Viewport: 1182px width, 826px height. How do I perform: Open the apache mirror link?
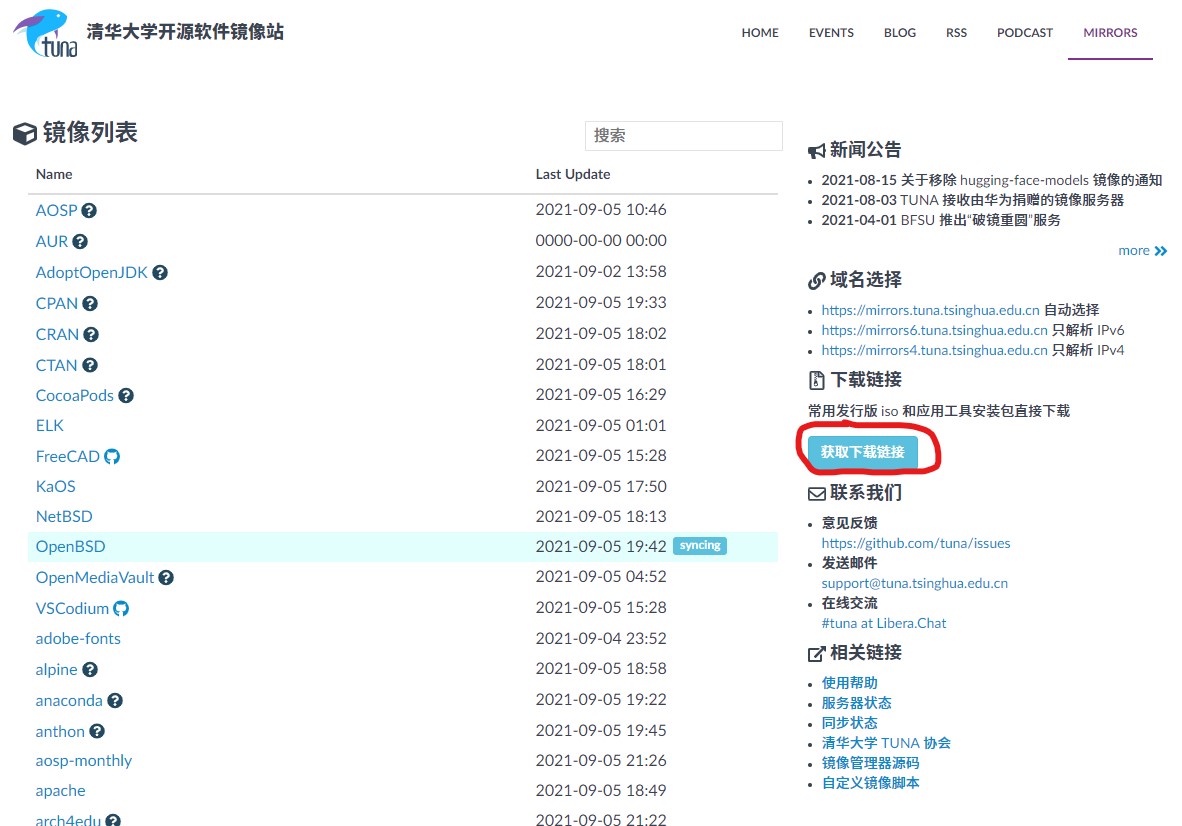point(60,791)
